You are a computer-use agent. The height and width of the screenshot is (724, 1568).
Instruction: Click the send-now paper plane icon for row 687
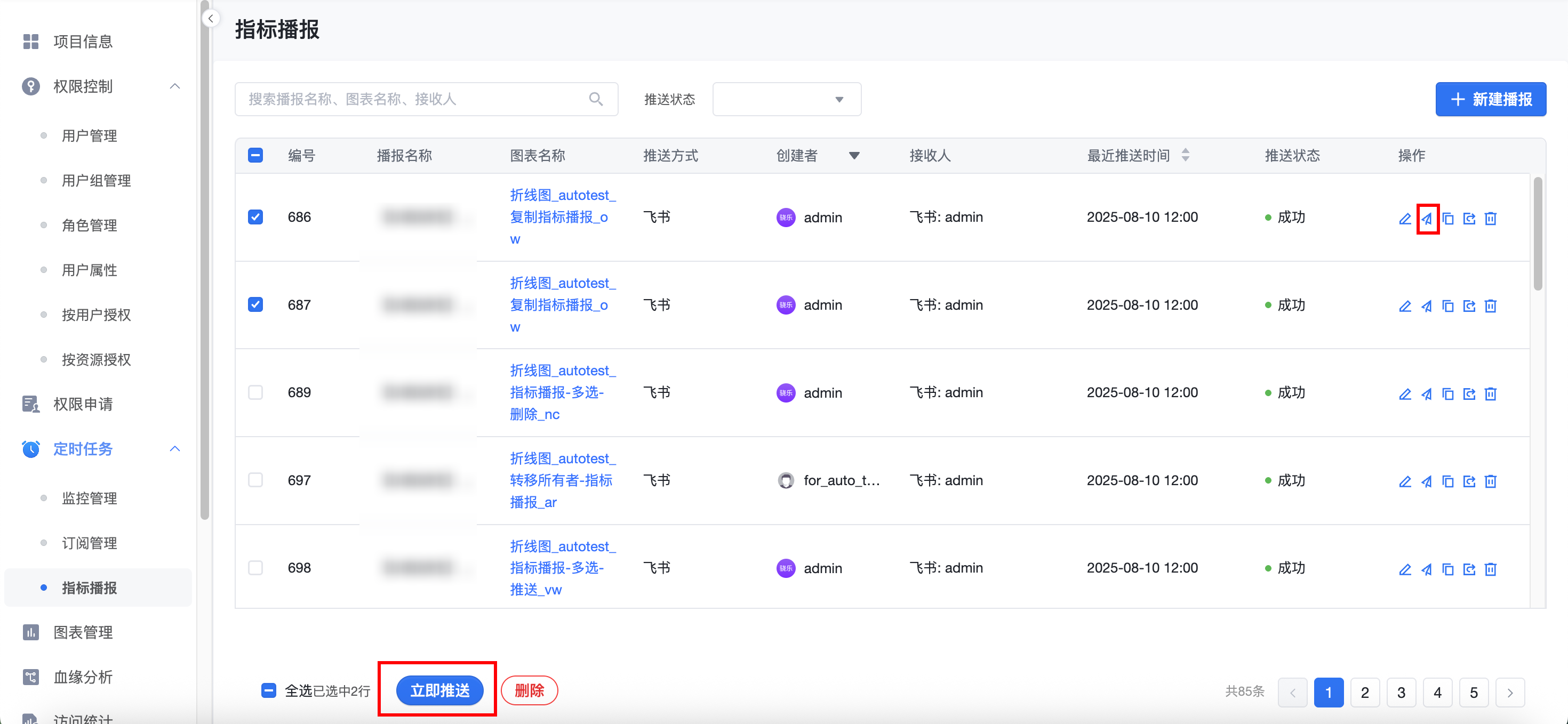(x=1426, y=306)
